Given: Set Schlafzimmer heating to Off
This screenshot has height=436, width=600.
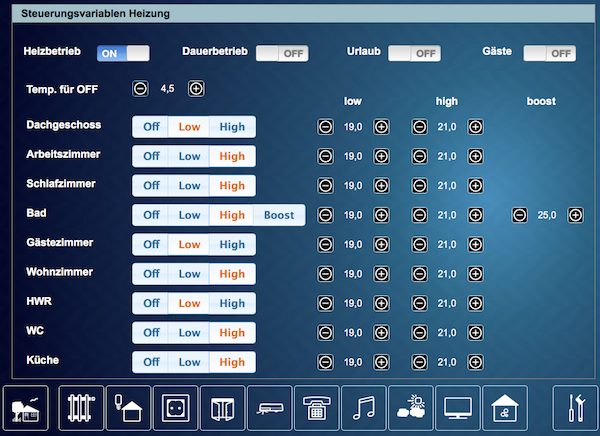Looking at the screenshot, I should (x=150, y=186).
